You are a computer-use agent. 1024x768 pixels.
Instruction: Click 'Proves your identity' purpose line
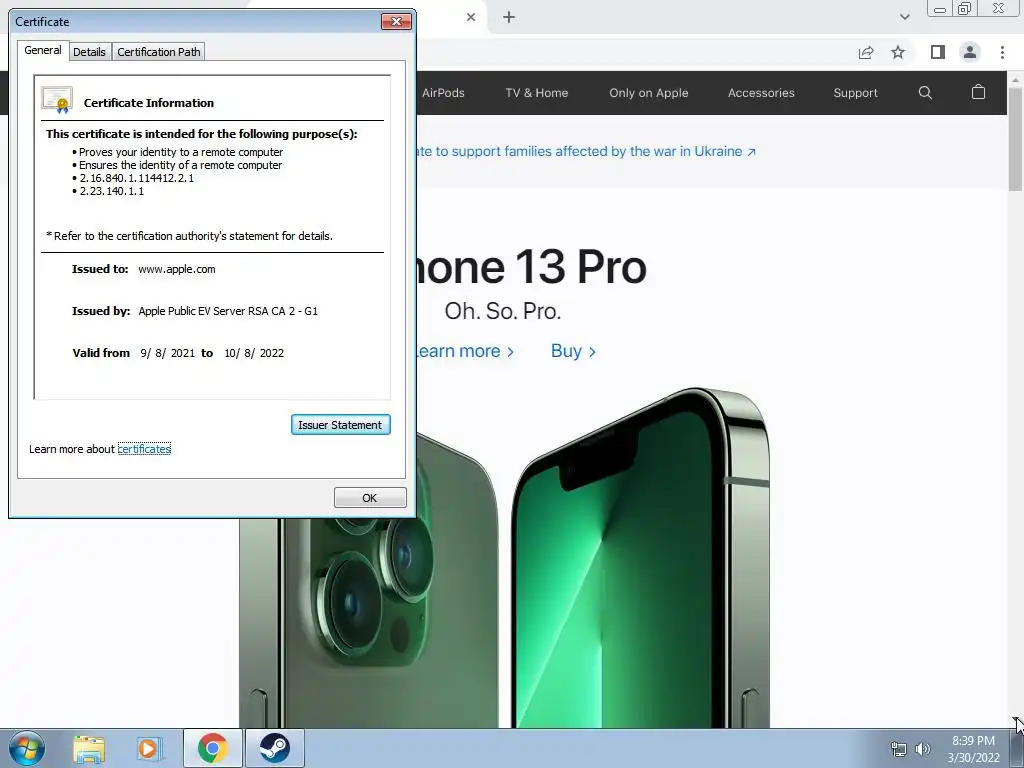[x=181, y=152]
